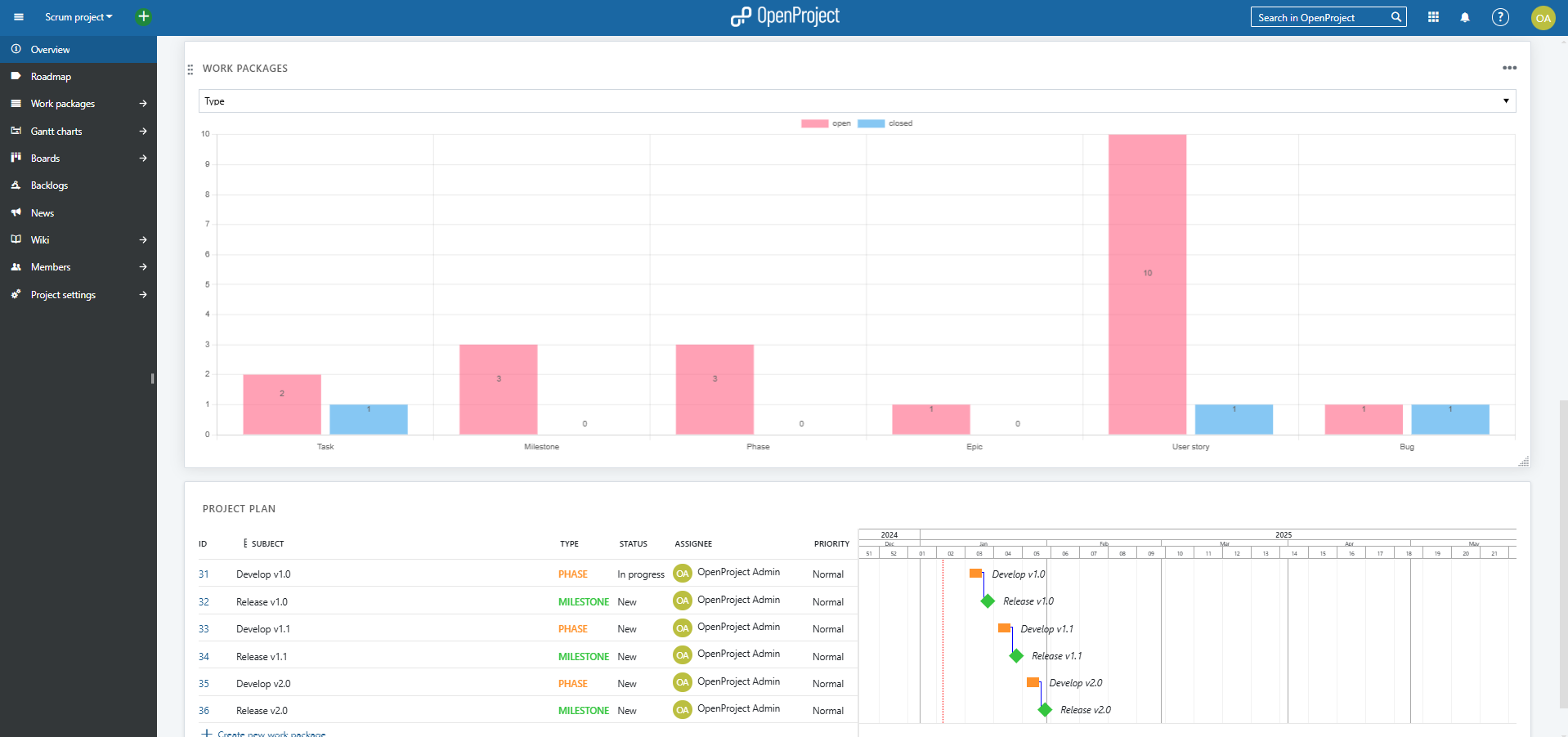Open the Type dropdown in Work Packages widget
The width and height of the screenshot is (1568, 737).
tap(1505, 100)
